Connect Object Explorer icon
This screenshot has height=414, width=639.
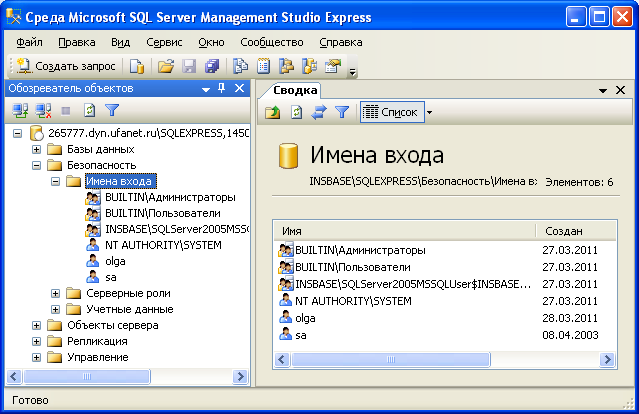[x=20, y=110]
